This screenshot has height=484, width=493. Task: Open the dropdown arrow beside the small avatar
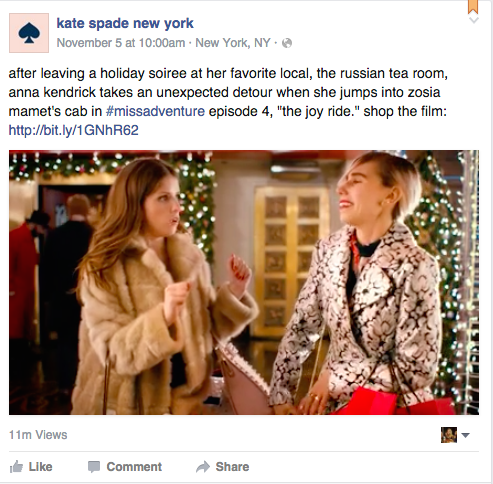pos(466,435)
